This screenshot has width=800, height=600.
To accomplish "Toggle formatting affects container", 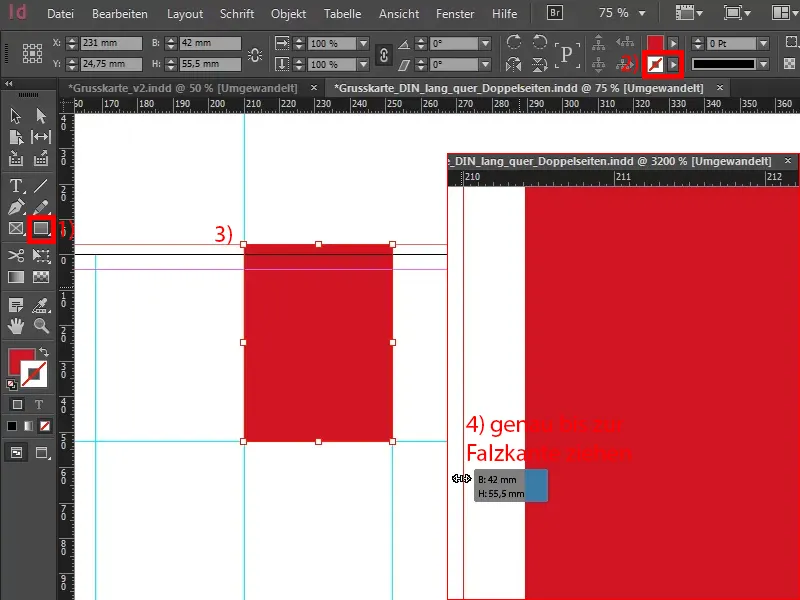I will (17, 405).
